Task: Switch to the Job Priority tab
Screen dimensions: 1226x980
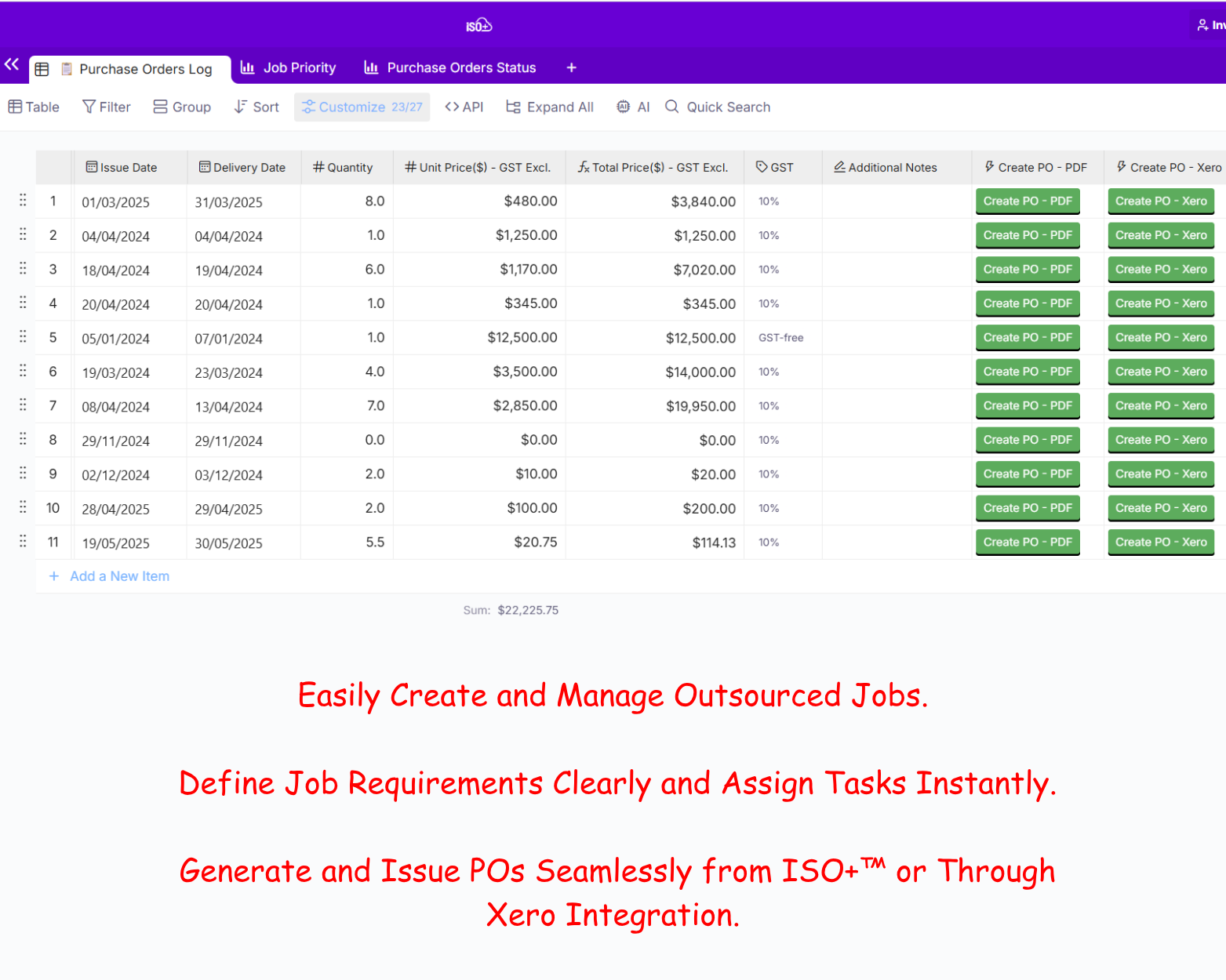Action: point(288,68)
